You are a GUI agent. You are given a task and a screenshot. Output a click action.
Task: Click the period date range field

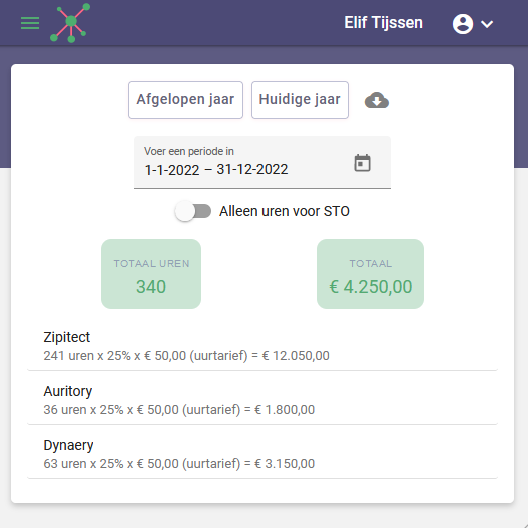point(262,162)
